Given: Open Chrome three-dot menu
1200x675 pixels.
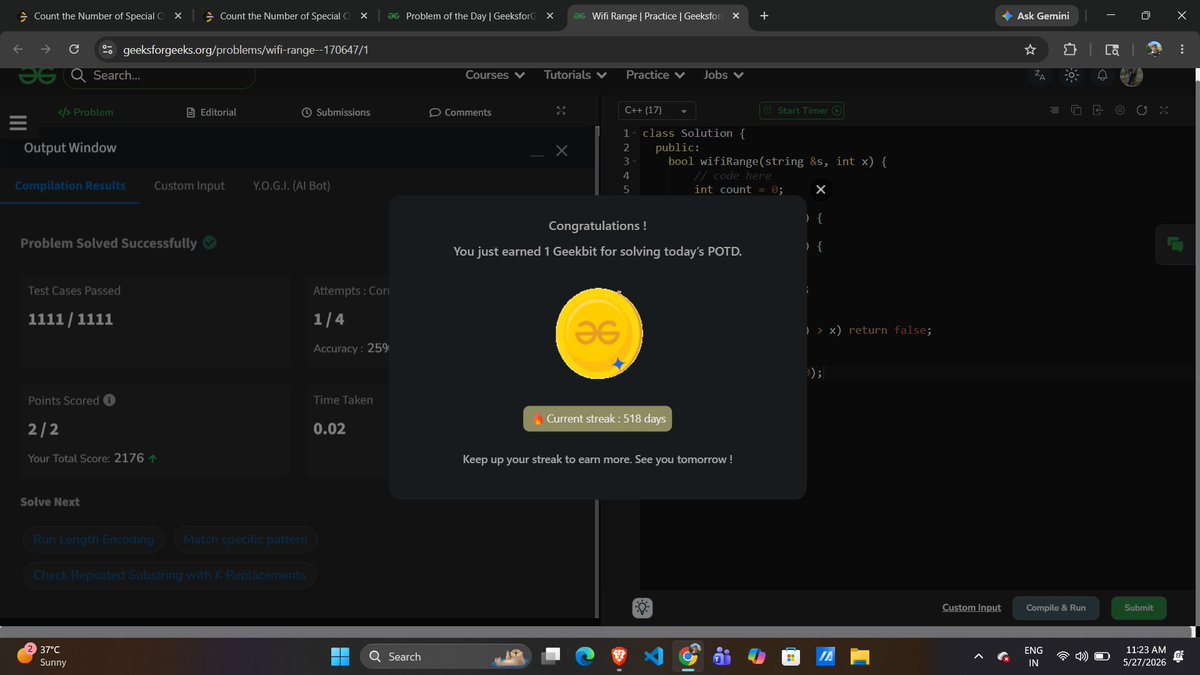Looking at the screenshot, I should tap(1181, 49).
